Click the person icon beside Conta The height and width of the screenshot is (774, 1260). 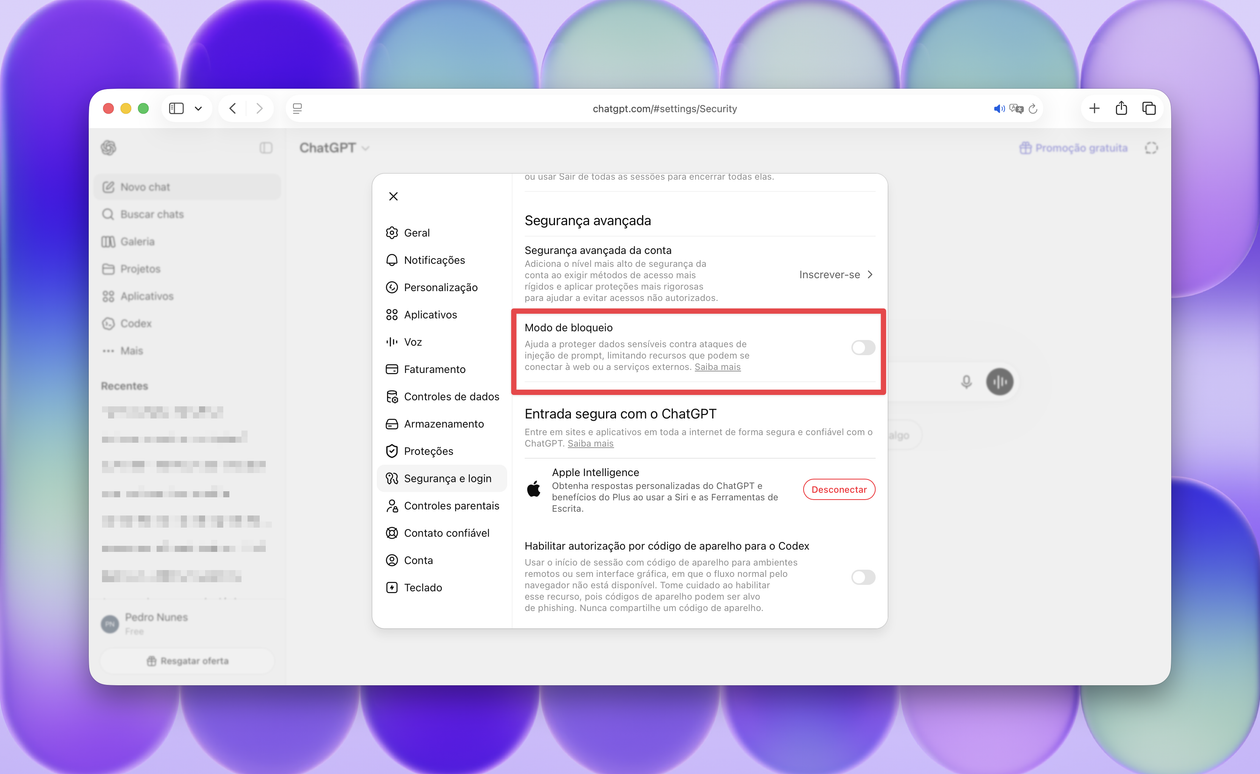[392, 560]
